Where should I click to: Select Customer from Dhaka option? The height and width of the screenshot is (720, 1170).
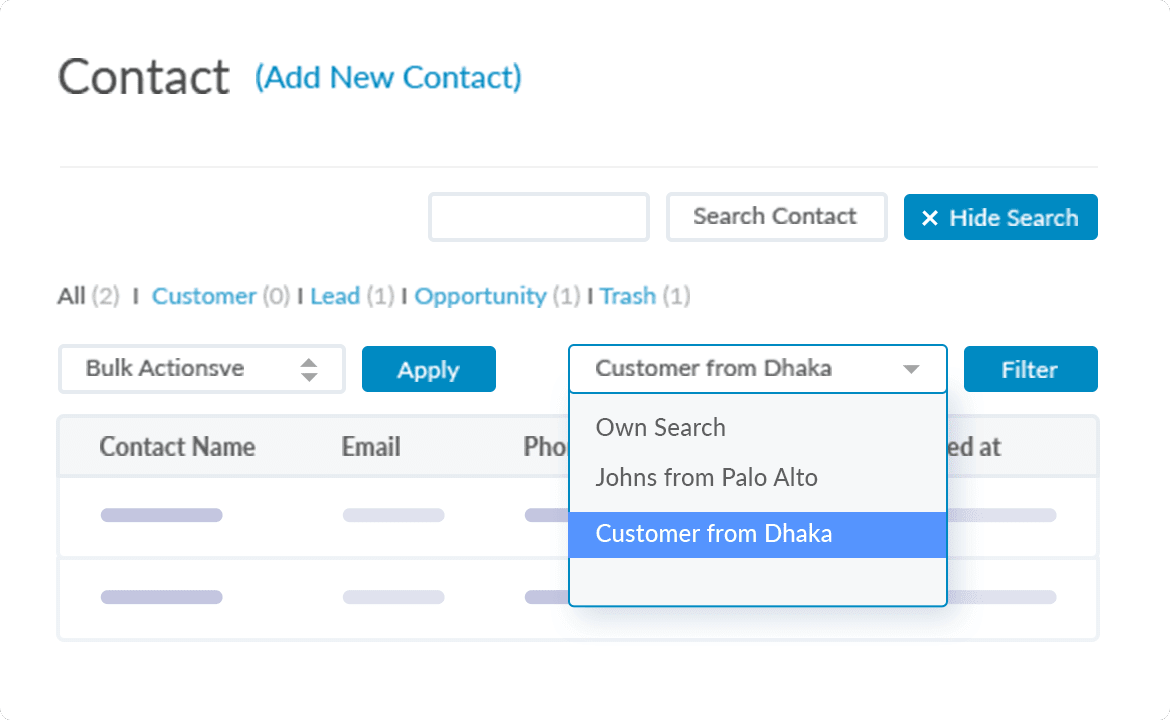coord(714,534)
